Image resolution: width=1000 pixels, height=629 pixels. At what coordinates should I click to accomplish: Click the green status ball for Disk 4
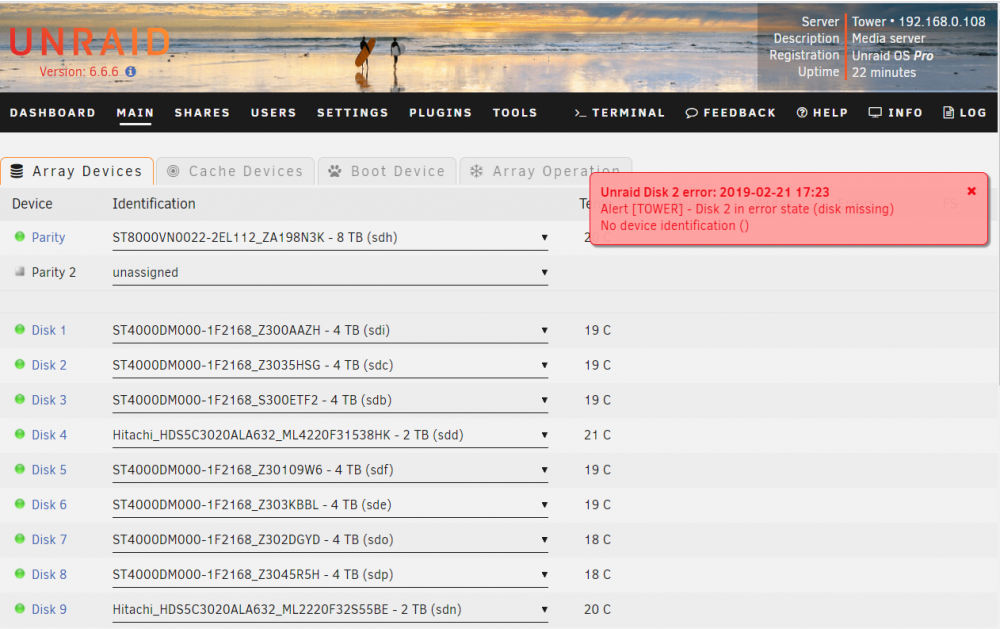click(20, 434)
